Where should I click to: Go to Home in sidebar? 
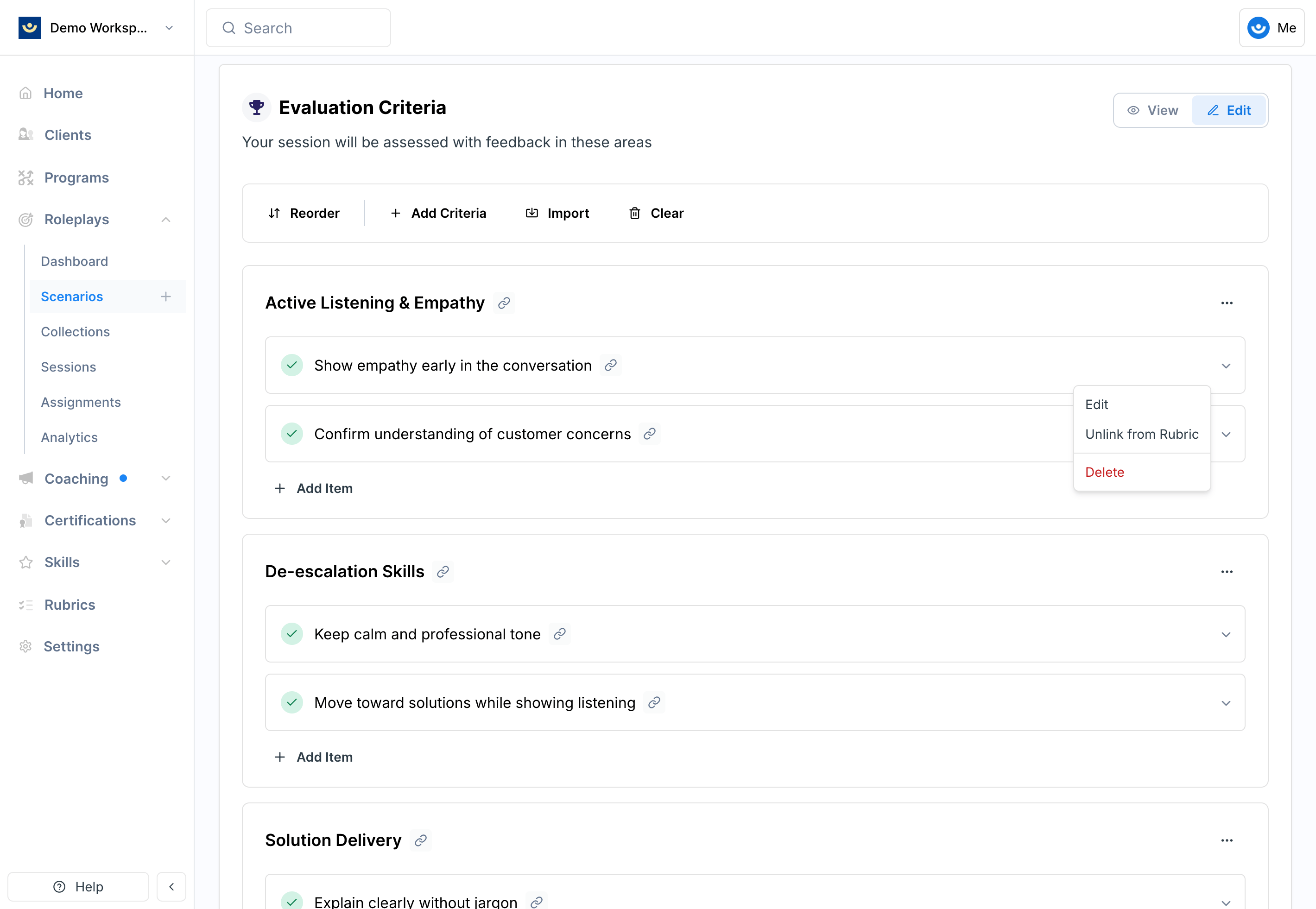point(63,93)
